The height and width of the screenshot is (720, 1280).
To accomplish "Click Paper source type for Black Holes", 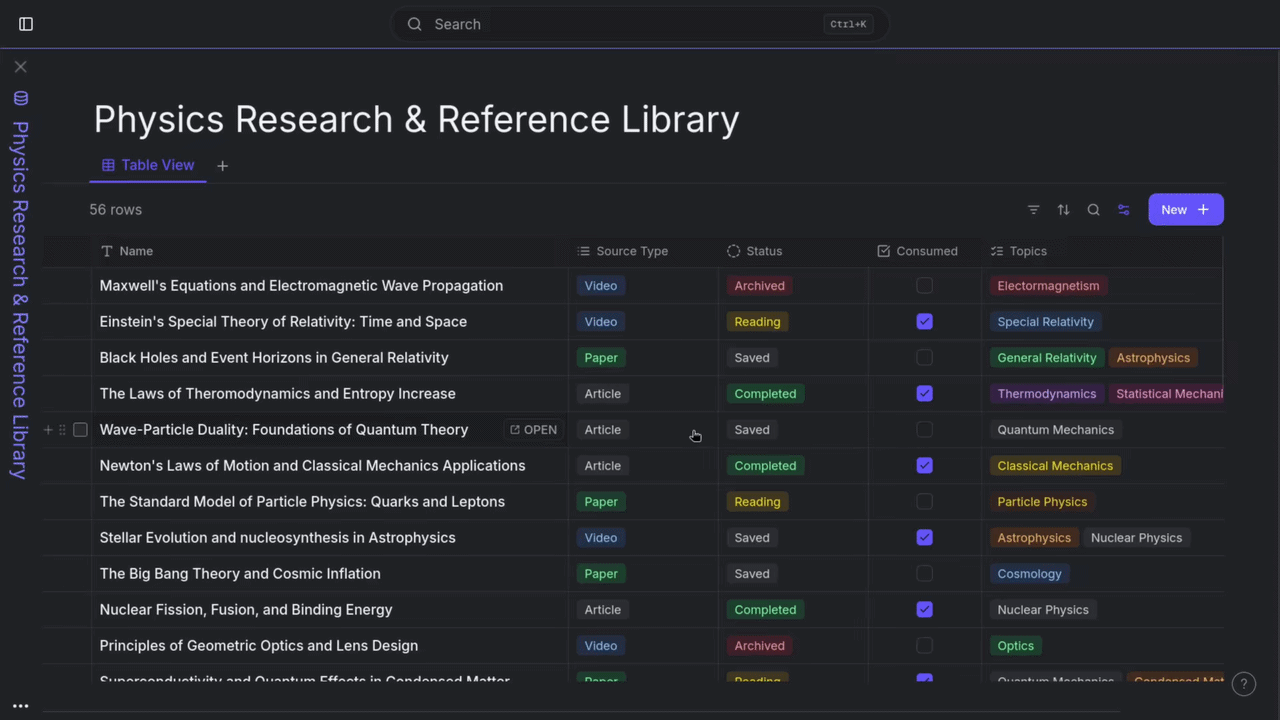I will [x=601, y=358].
